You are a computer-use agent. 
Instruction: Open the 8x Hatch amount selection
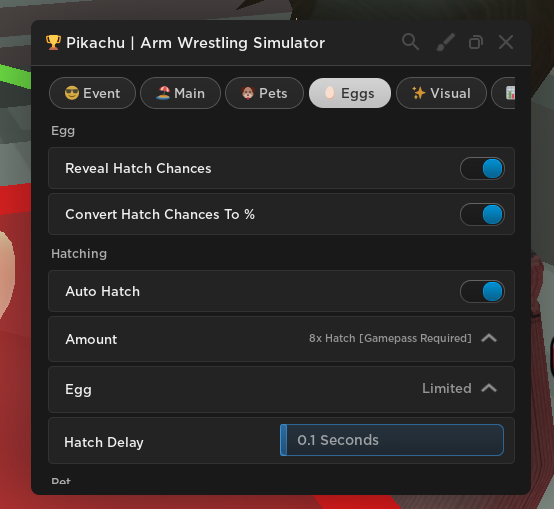coord(390,338)
